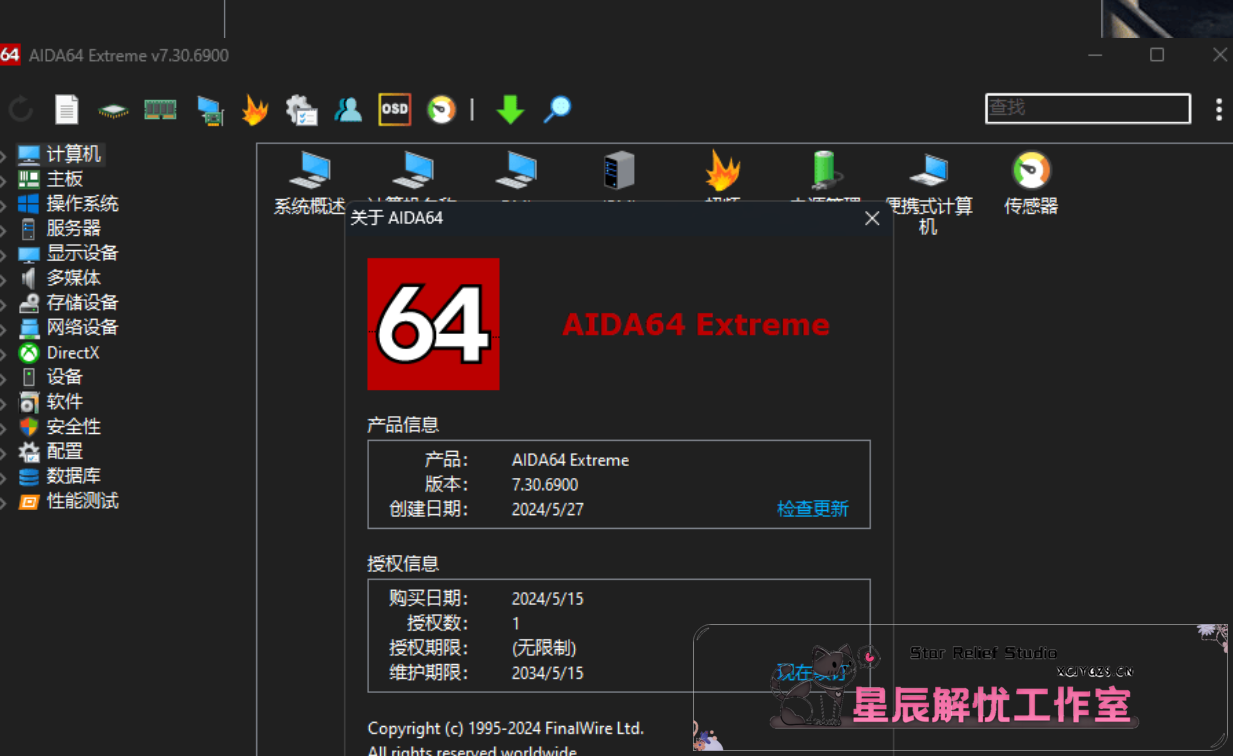This screenshot has height=756, width=1233.
Task: Click the Copyright FinalWire Ltd. line
Action: pyautogui.click(x=506, y=728)
